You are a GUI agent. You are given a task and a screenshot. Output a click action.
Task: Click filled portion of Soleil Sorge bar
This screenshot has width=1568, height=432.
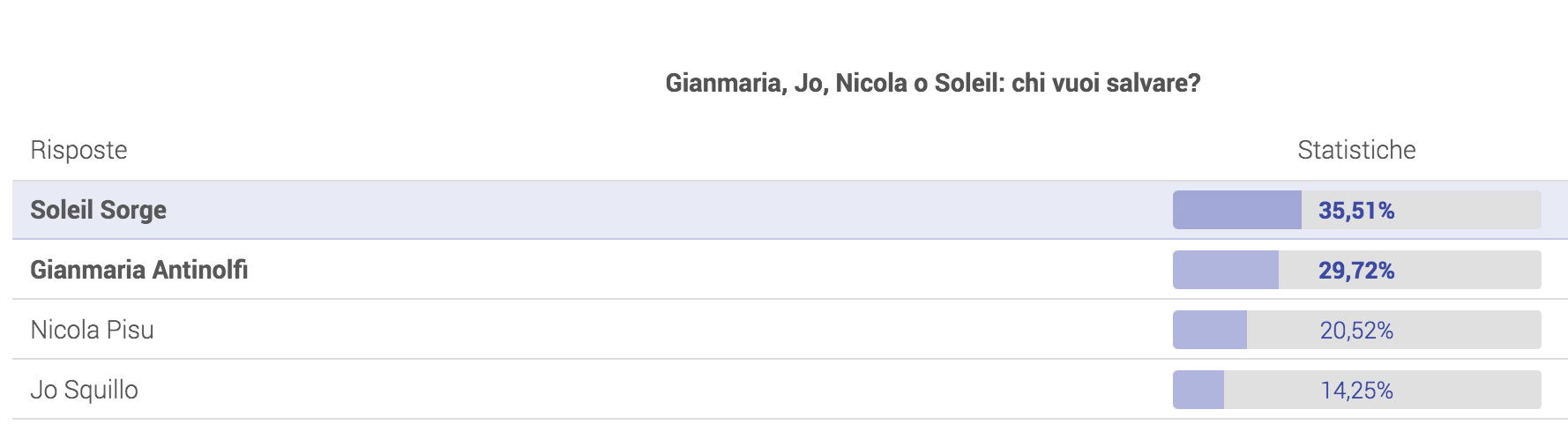tap(1236, 210)
